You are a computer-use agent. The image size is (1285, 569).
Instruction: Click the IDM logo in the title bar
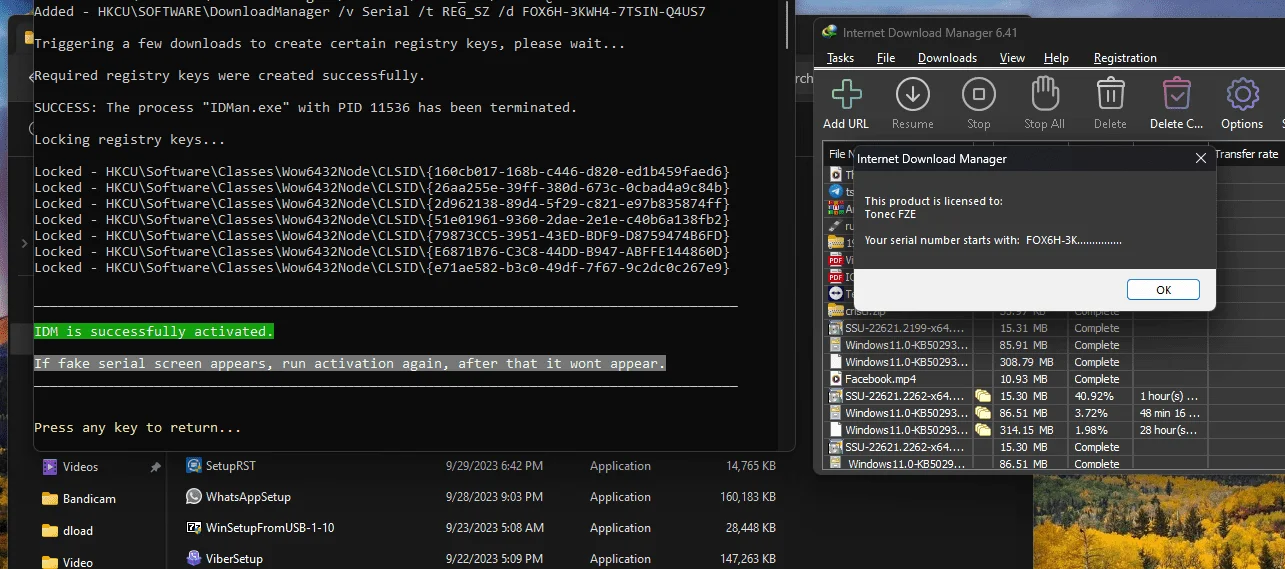[829, 32]
